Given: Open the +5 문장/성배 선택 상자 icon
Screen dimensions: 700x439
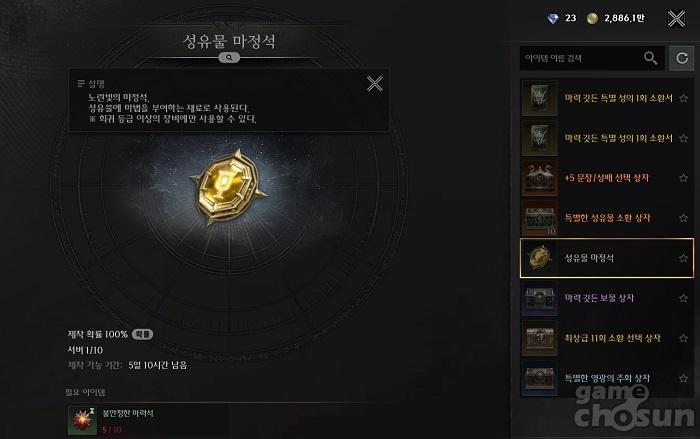Looking at the screenshot, I should point(539,178).
